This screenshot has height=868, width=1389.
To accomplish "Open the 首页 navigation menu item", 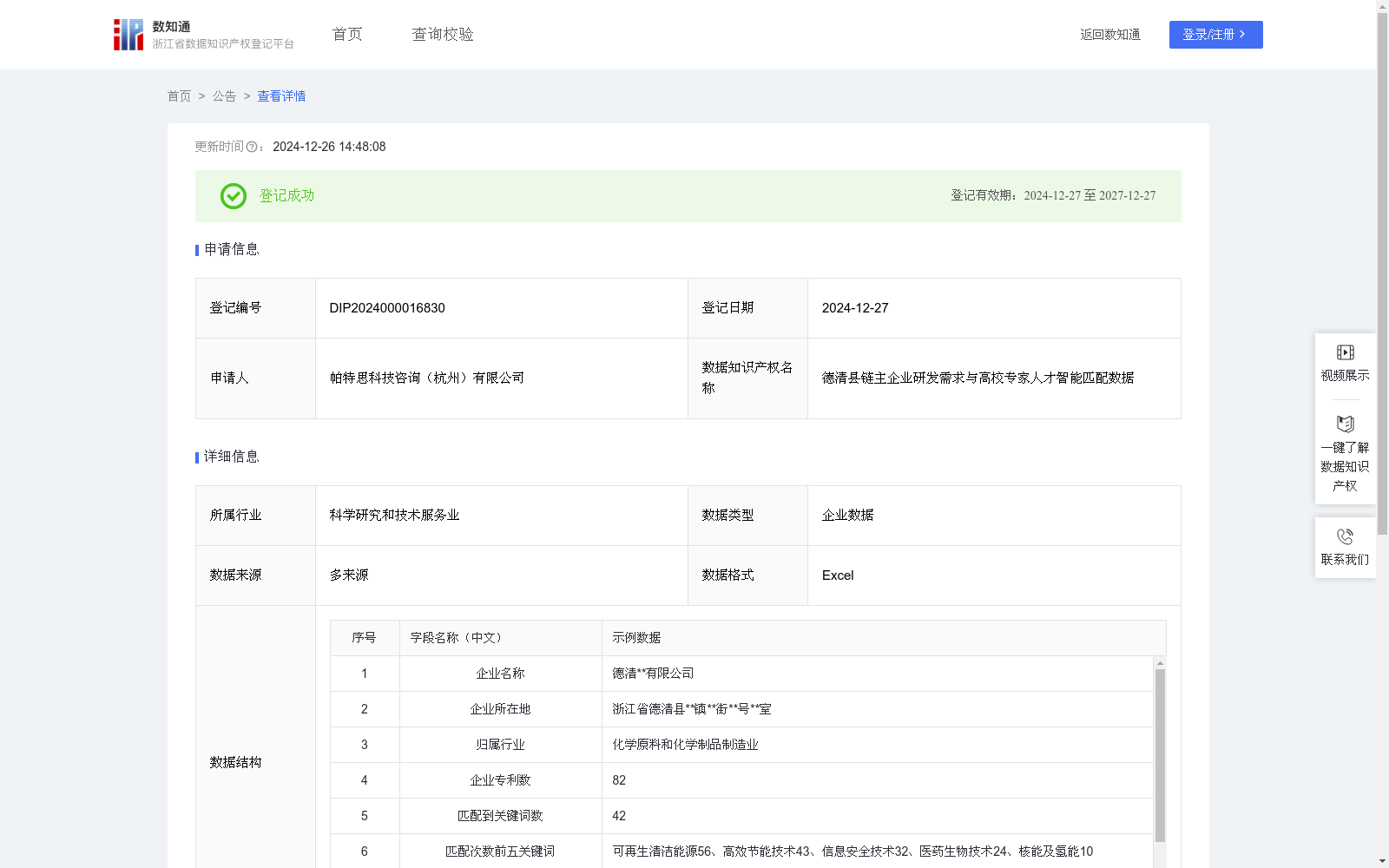I will pos(347,35).
